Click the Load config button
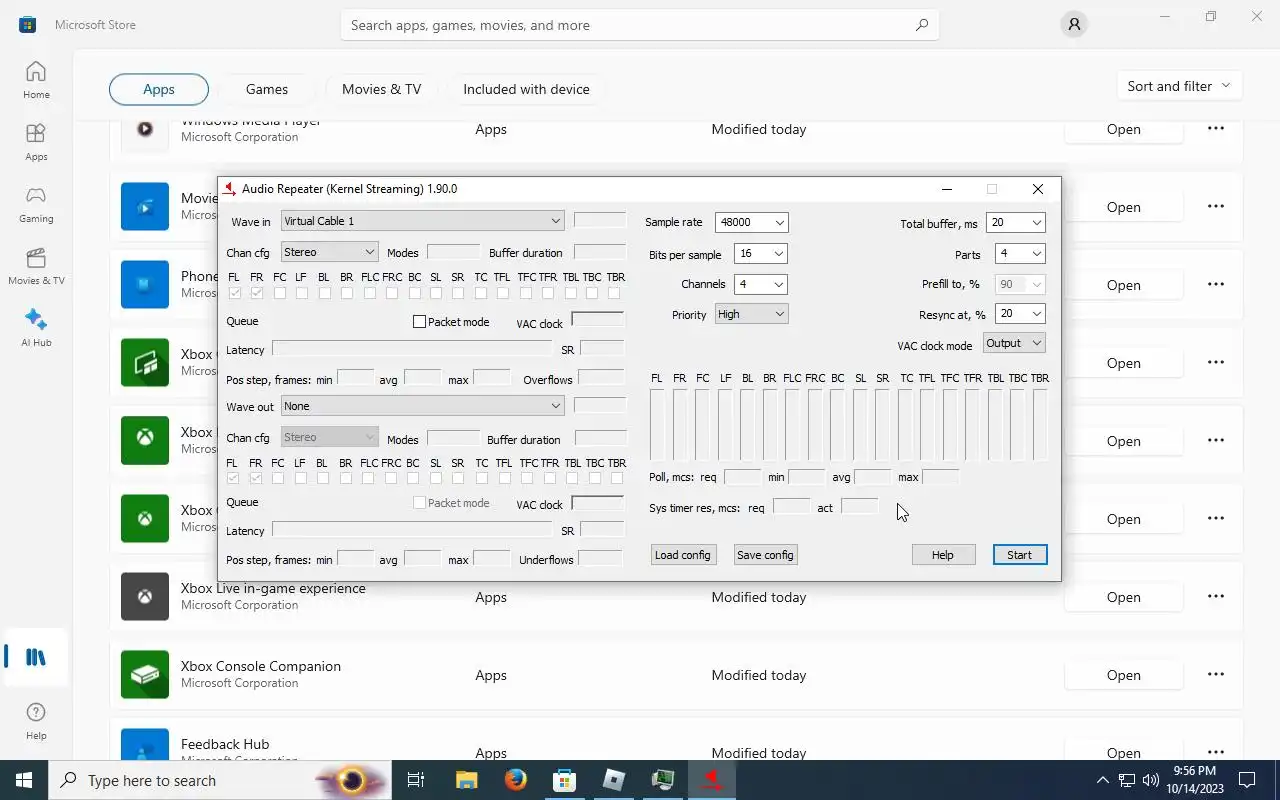Image resolution: width=1280 pixels, height=800 pixels. 682,555
